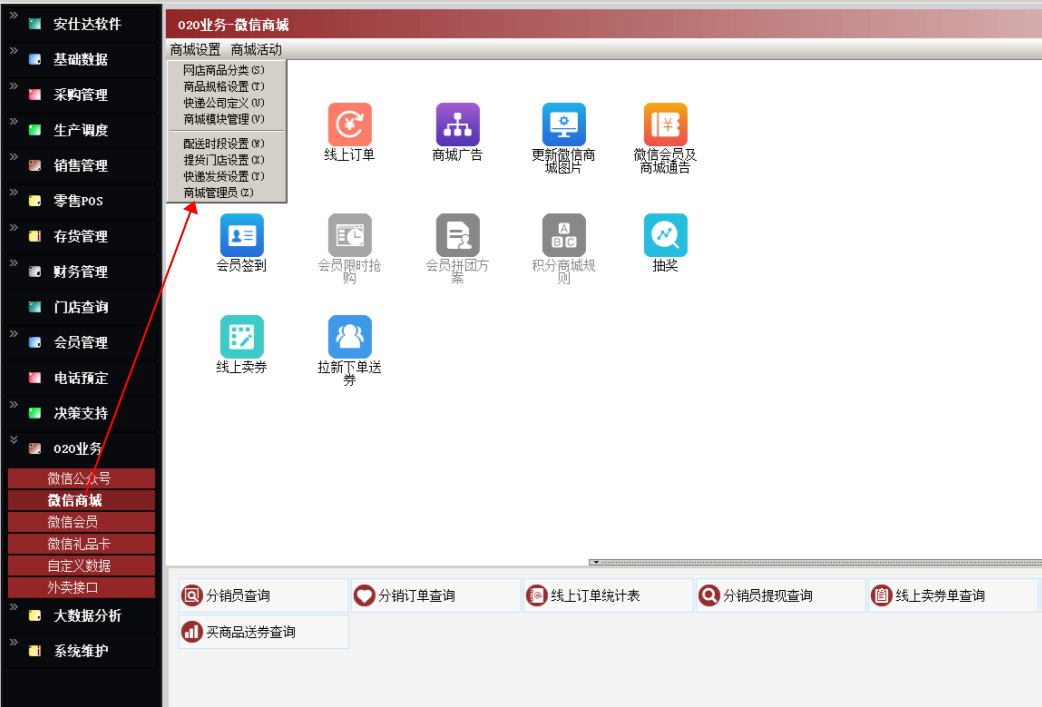Open the 线上卖券 icon

click(242, 337)
